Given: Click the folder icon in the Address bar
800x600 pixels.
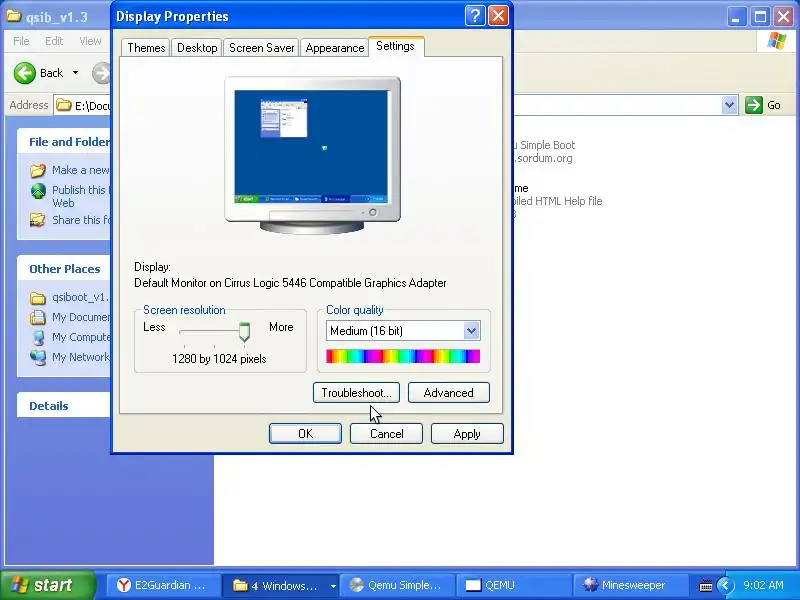Looking at the screenshot, I should 64,105.
